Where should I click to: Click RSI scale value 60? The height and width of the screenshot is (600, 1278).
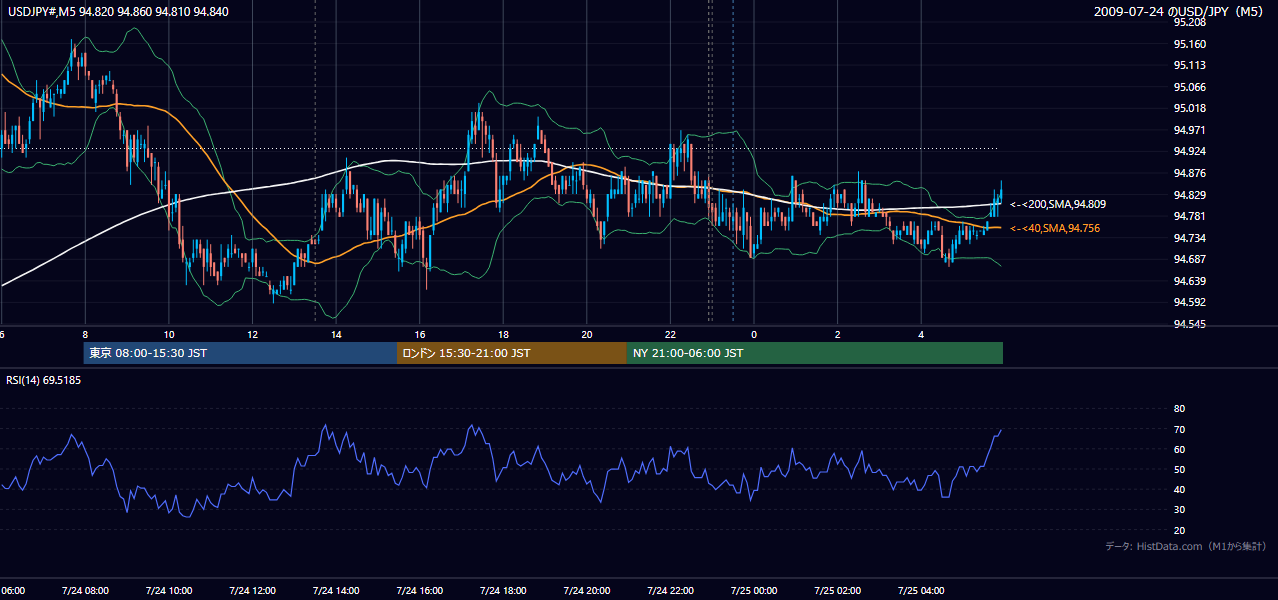pyautogui.click(x=1179, y=449)
